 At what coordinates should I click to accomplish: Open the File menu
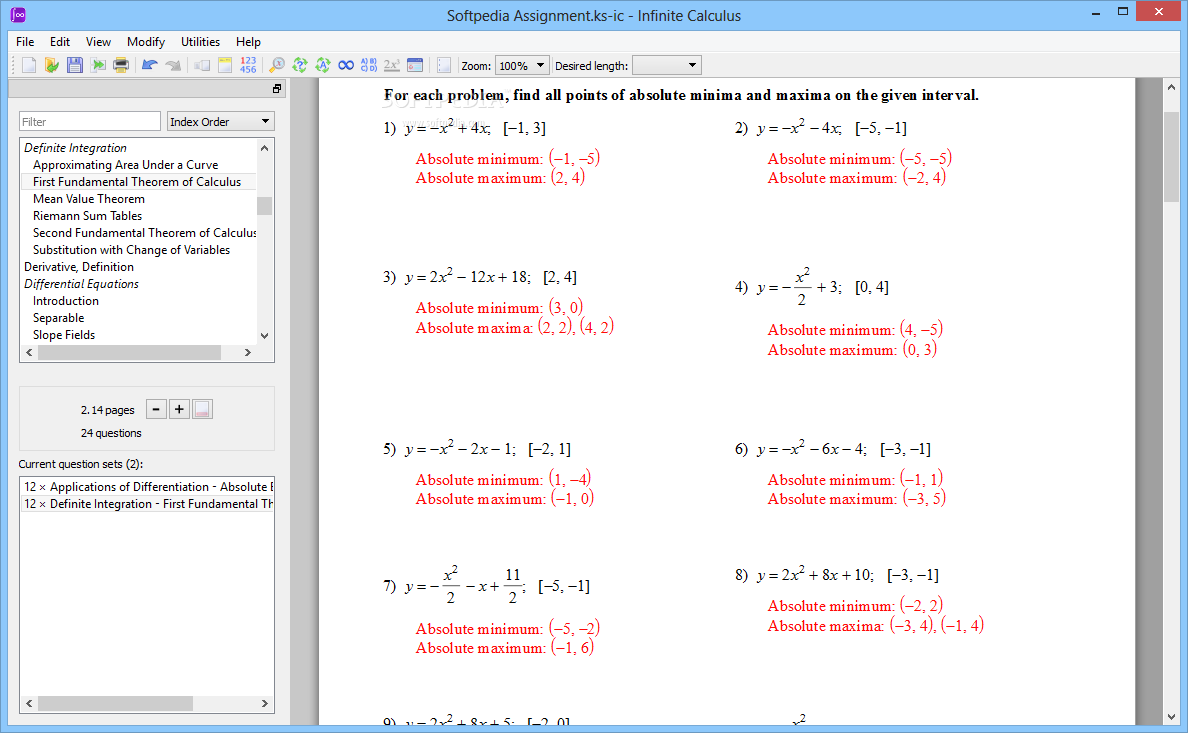tap(25, 42)
